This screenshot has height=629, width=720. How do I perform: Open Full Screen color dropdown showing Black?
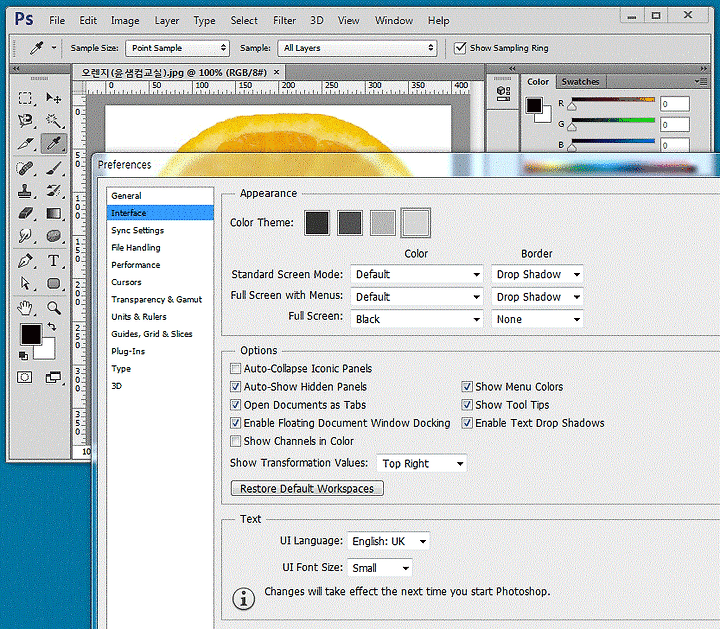tap(416, 319)
